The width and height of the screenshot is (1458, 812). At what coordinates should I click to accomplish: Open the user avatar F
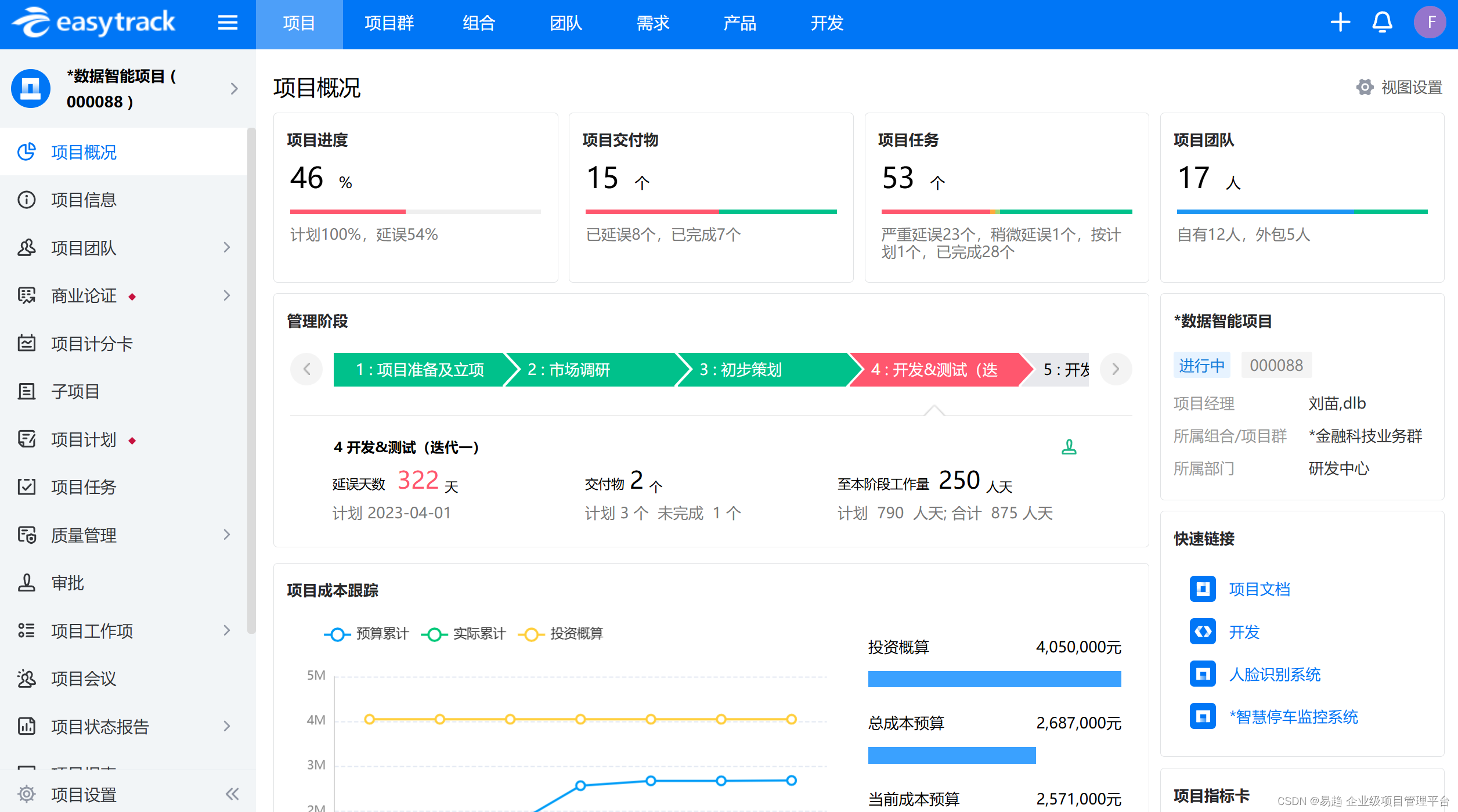pyautogui.click(x=1431, y=23)
